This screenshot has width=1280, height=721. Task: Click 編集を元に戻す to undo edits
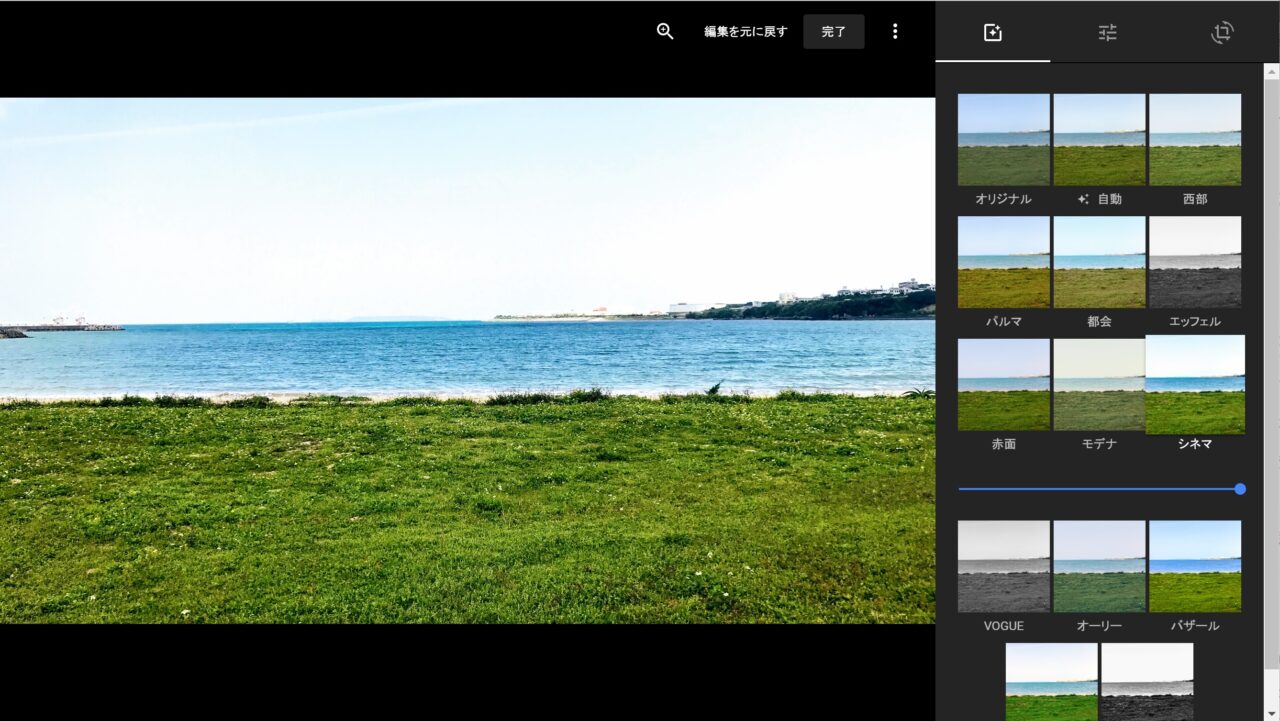pos(745,31)
